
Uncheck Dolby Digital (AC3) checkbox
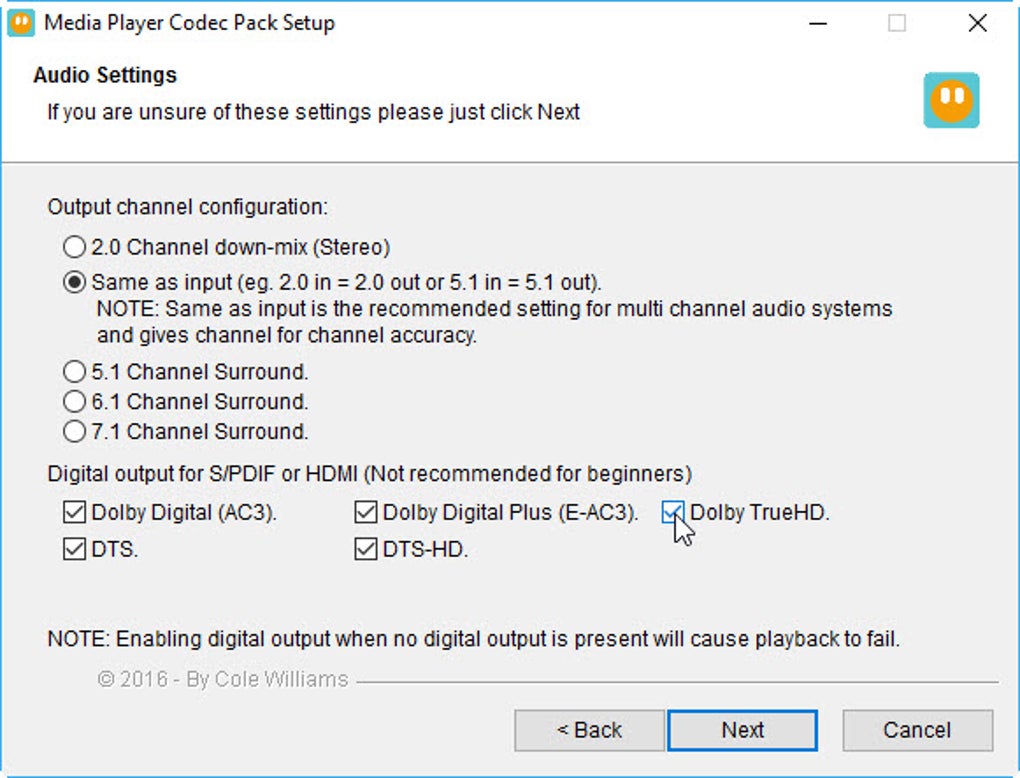pos(74,513)
